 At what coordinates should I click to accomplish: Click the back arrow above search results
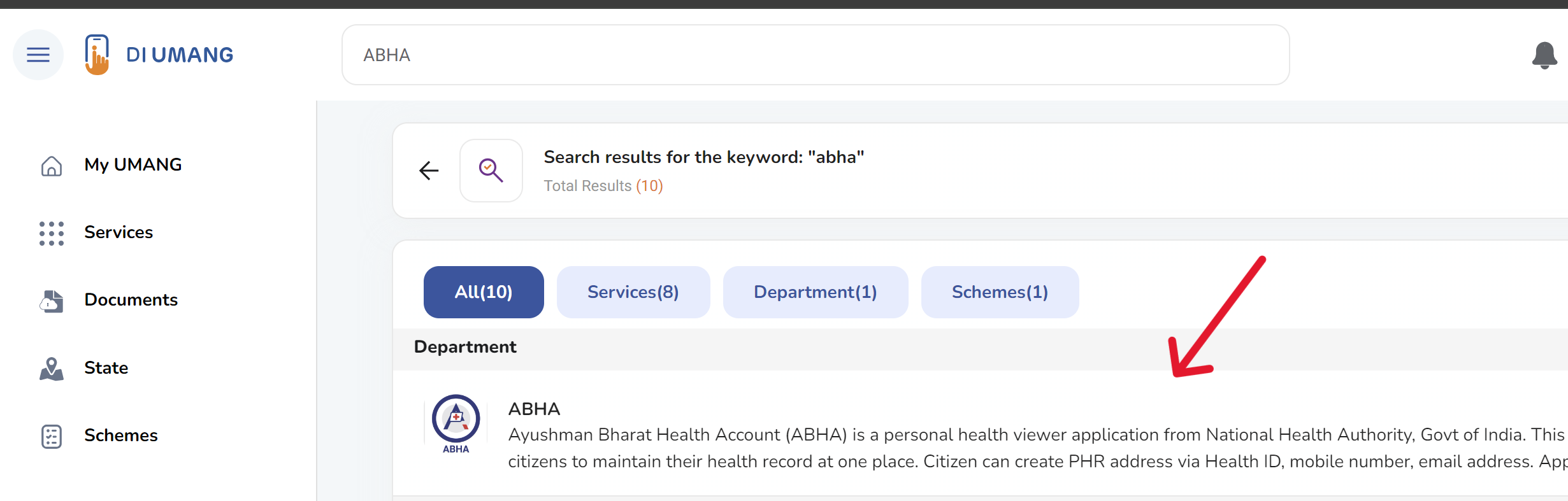(x=428, y=170)
